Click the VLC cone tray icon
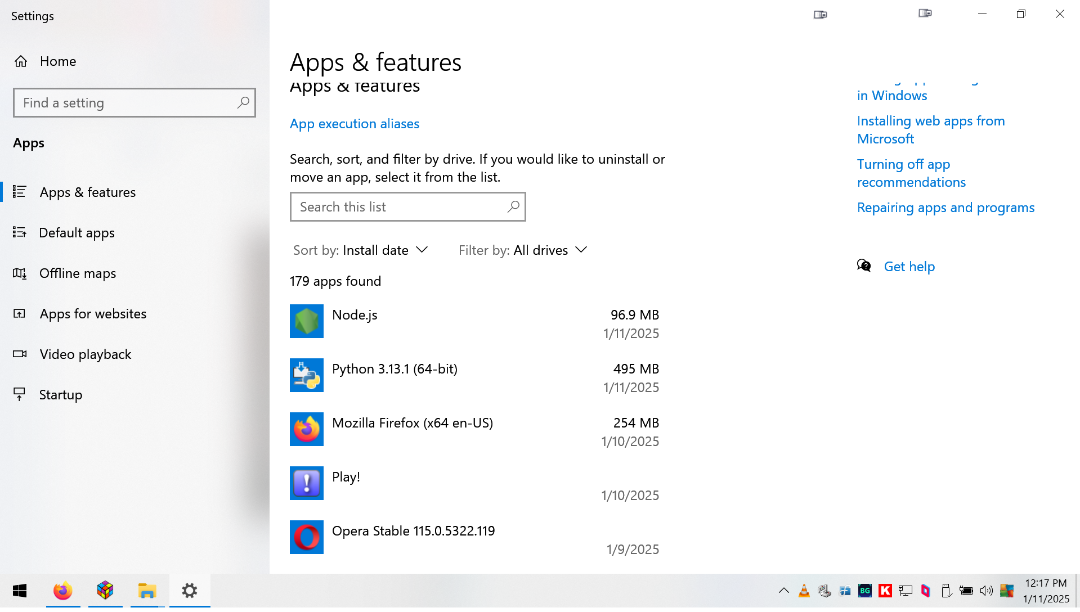This screenshot has width=1080, height=612. [x=804, y=591]
